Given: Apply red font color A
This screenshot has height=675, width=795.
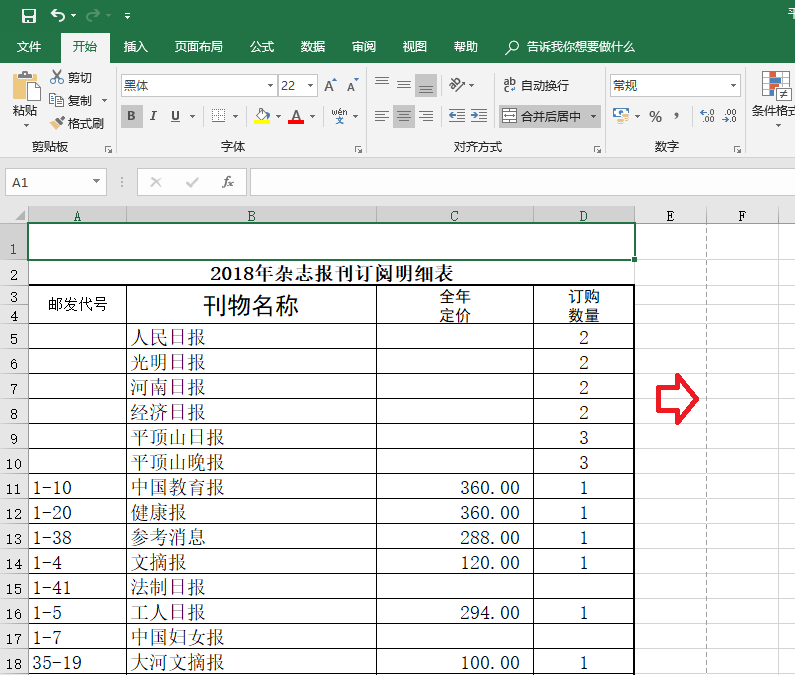Looking at the screenshot, I should coord(296,116).
